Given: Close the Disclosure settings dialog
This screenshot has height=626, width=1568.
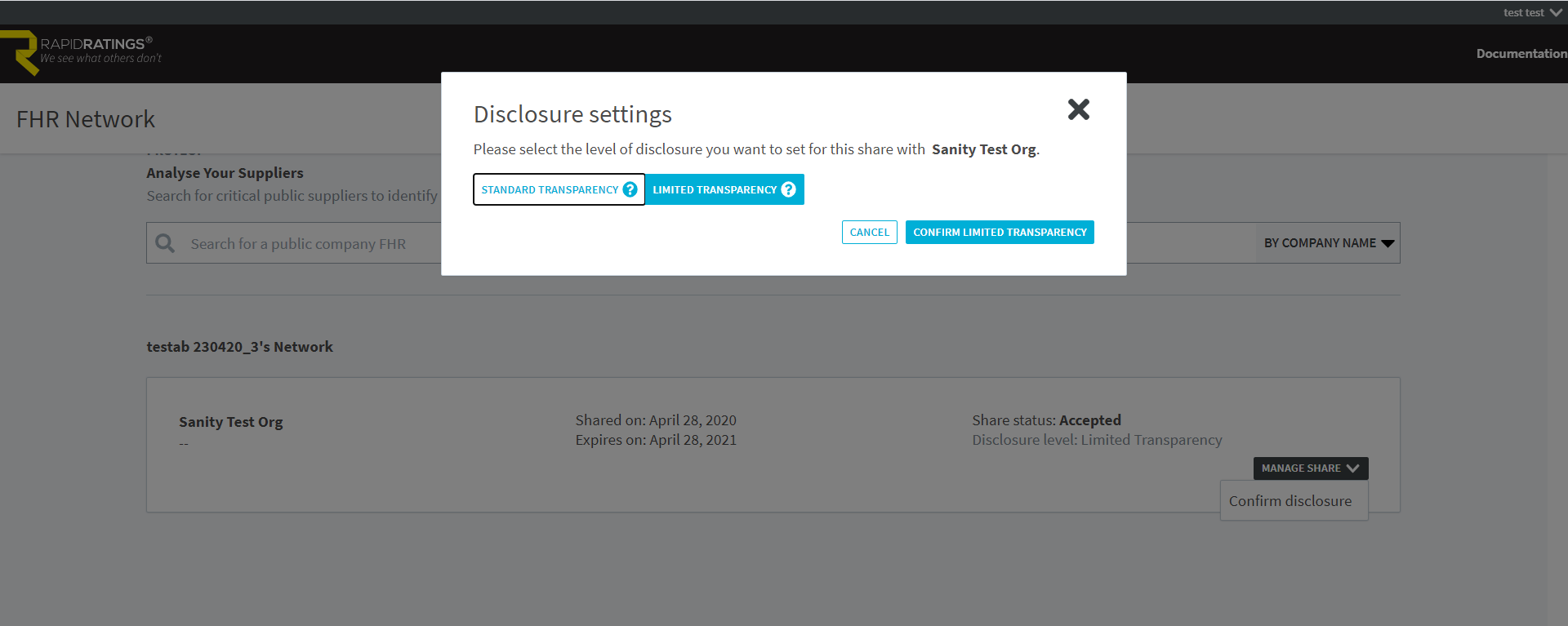Looking at the screenshot, I should coord(1078,109).
